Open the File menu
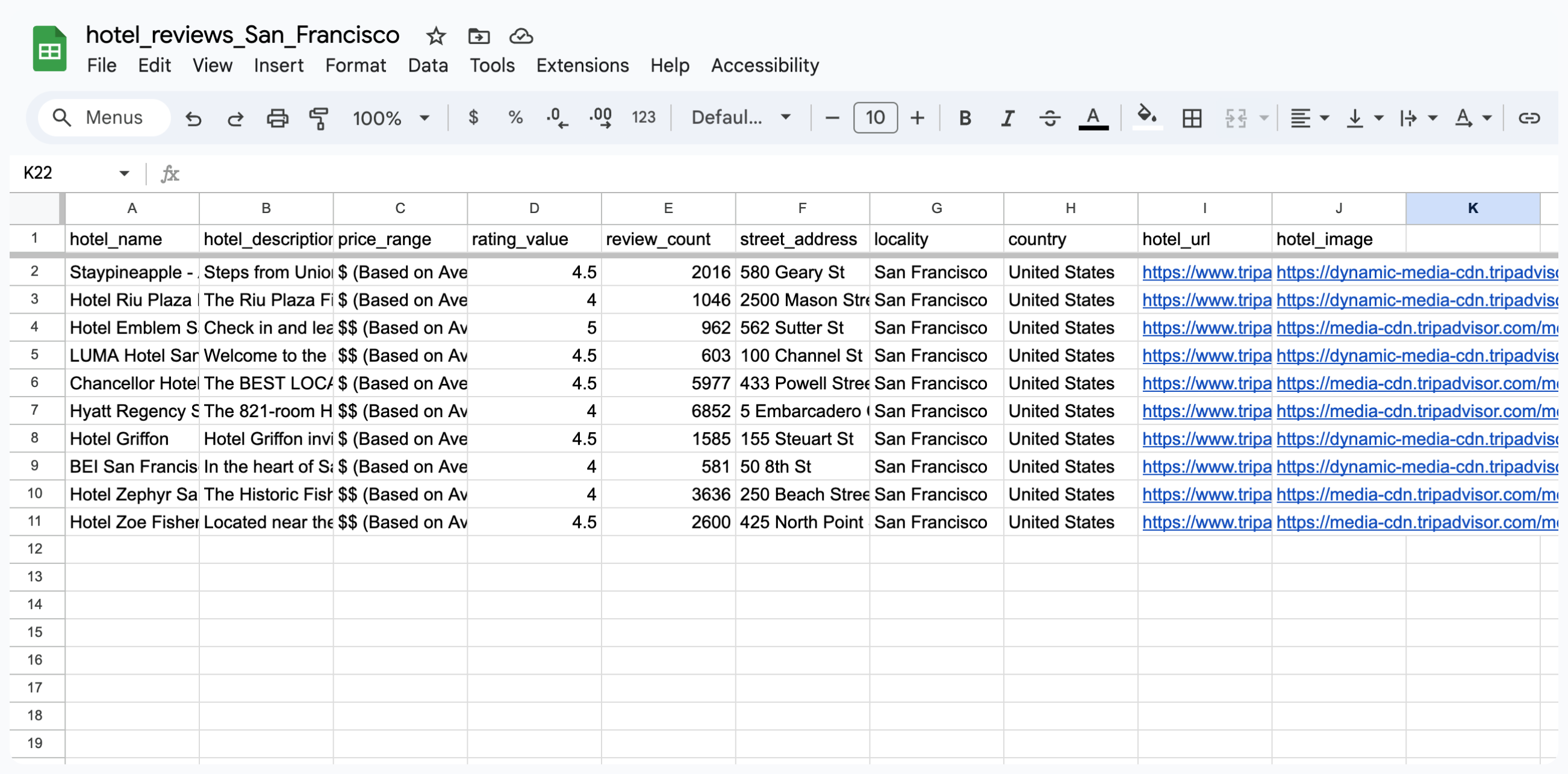 point(102,65)
